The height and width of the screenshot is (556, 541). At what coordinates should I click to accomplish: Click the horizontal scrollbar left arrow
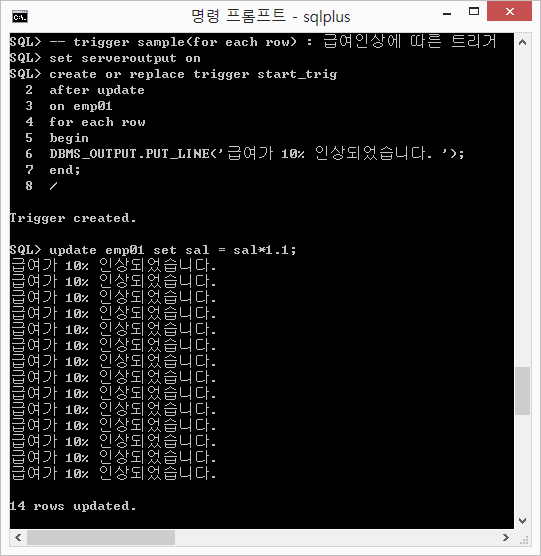tap(18, 538)
